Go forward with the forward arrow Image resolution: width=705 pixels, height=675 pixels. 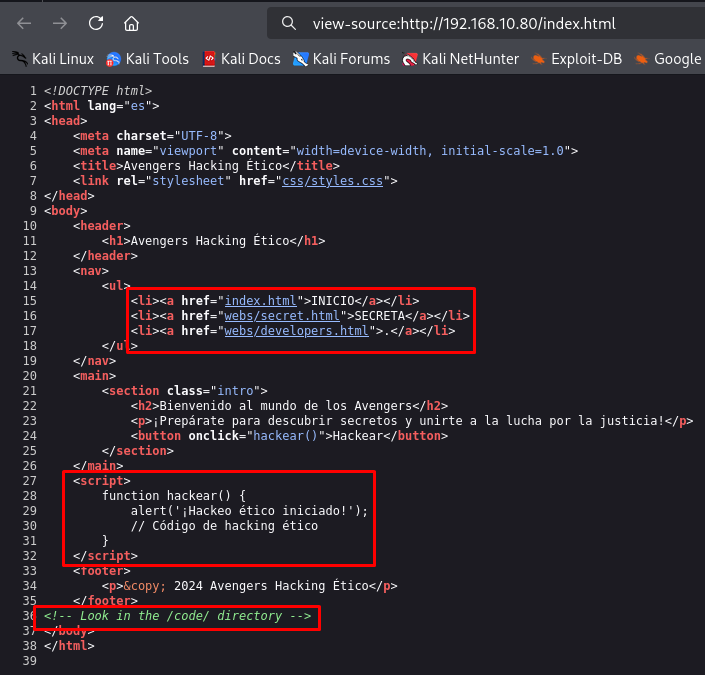tap(59, 23)
